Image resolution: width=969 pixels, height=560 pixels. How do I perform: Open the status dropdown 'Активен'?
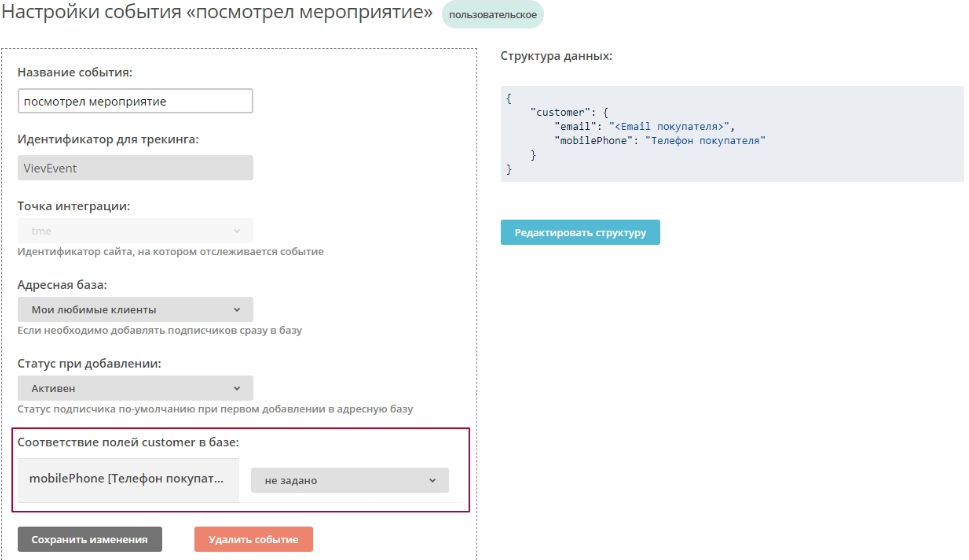click(135, 388)
